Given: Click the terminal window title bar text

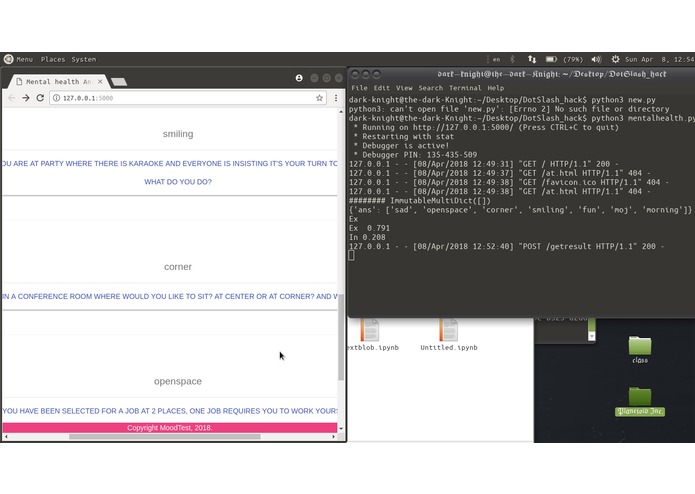Looking at the screenshot, I should 552,74.
